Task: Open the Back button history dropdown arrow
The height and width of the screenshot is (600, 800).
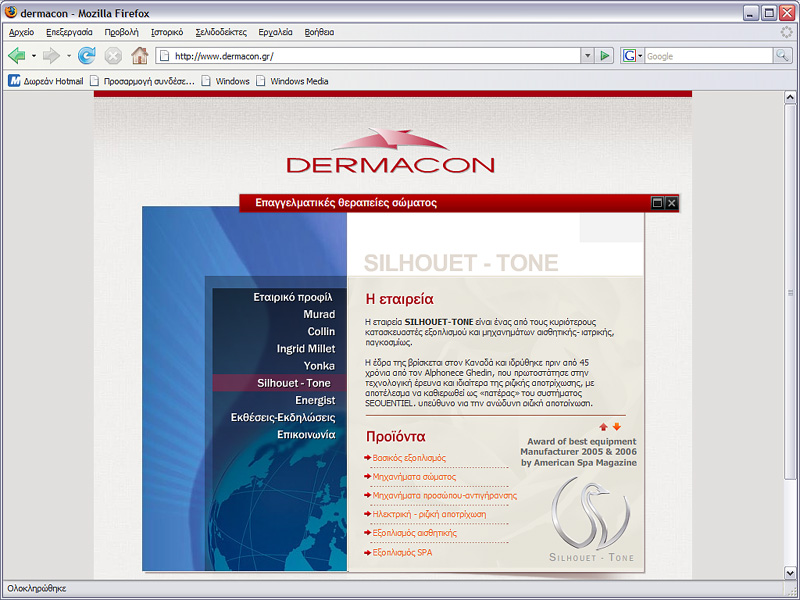Action: click(x=34, y=56)
